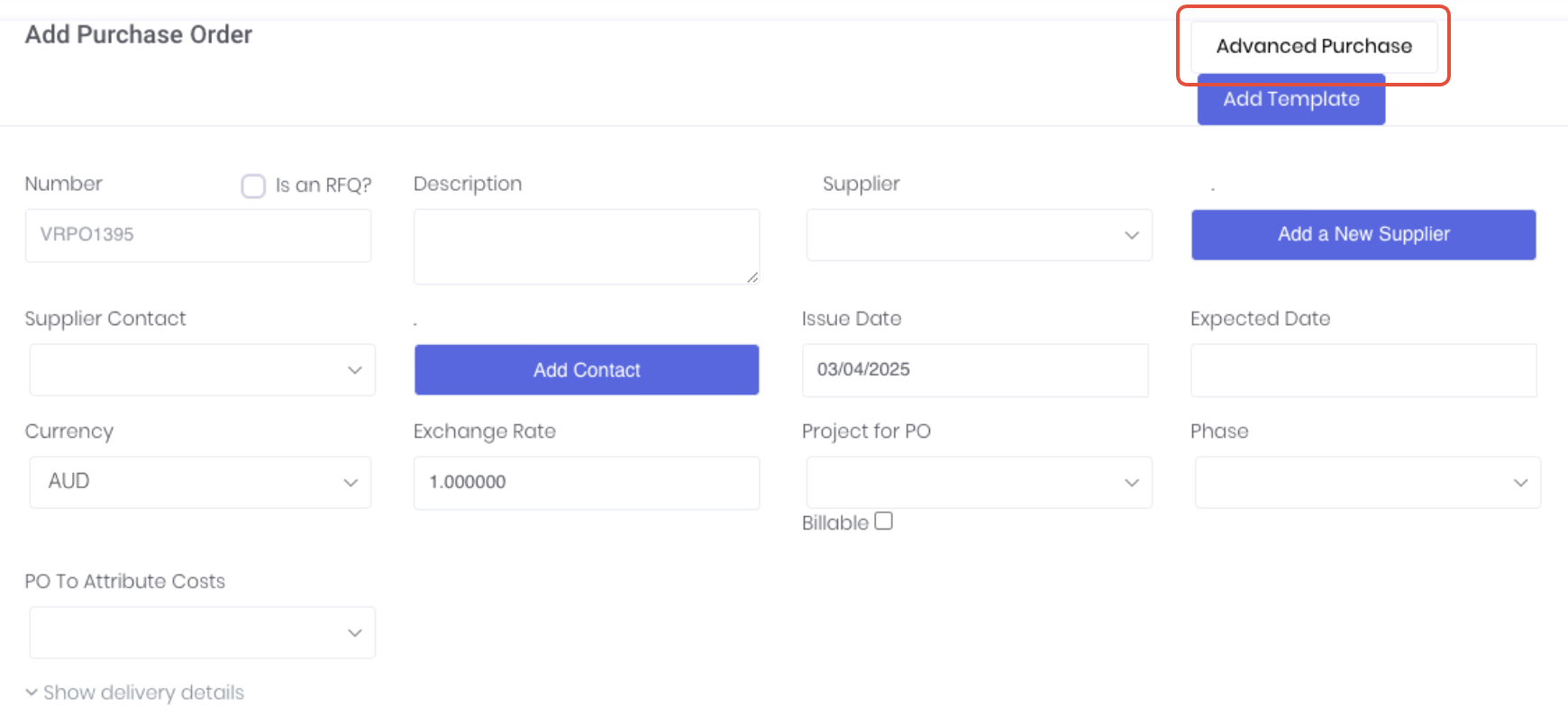The image size is (1568, 716).
Task: Check the Is an RFQ checkbox
Action: click(x=253, y=186)
